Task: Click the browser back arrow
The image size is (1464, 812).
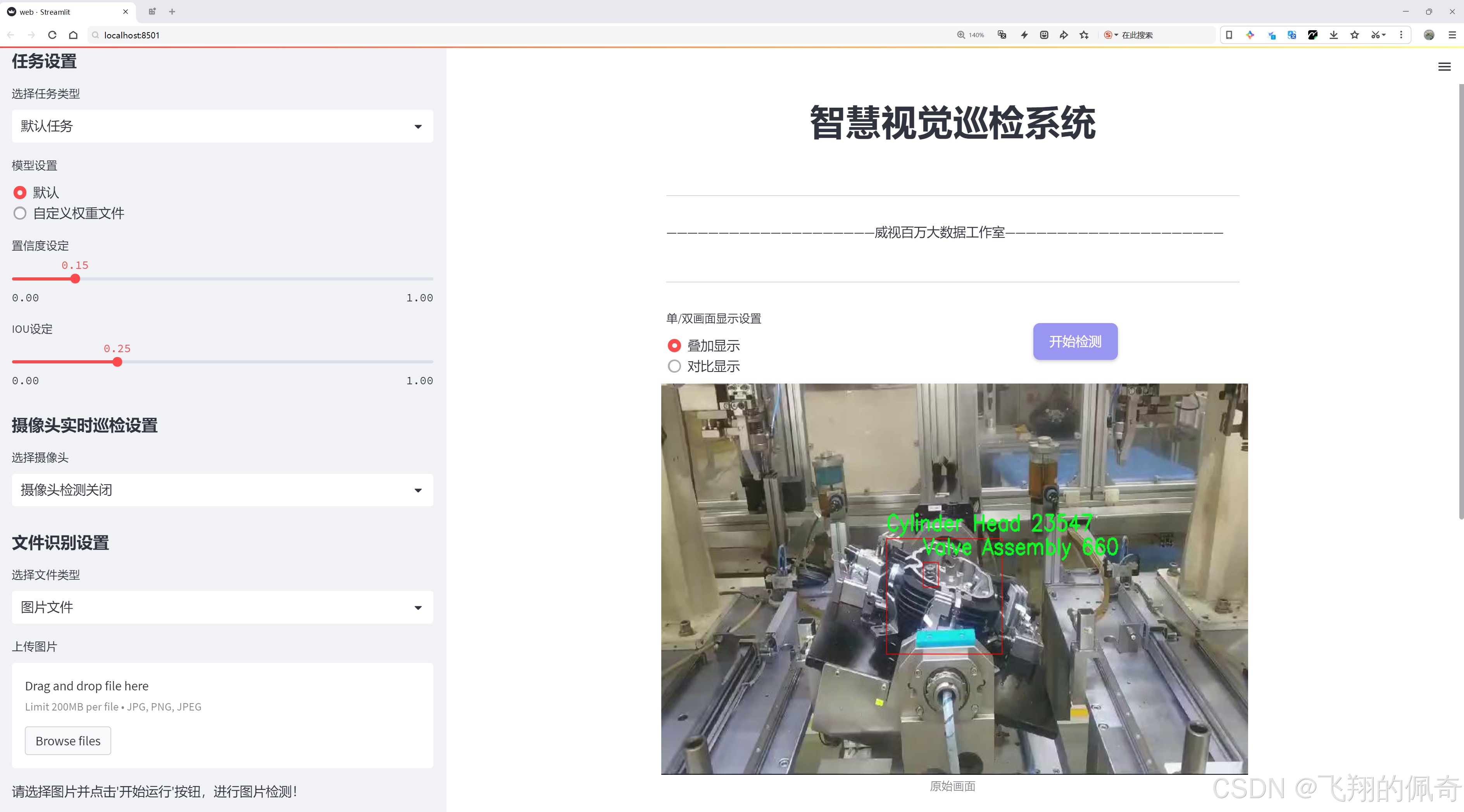Action: tap(11, 35)
